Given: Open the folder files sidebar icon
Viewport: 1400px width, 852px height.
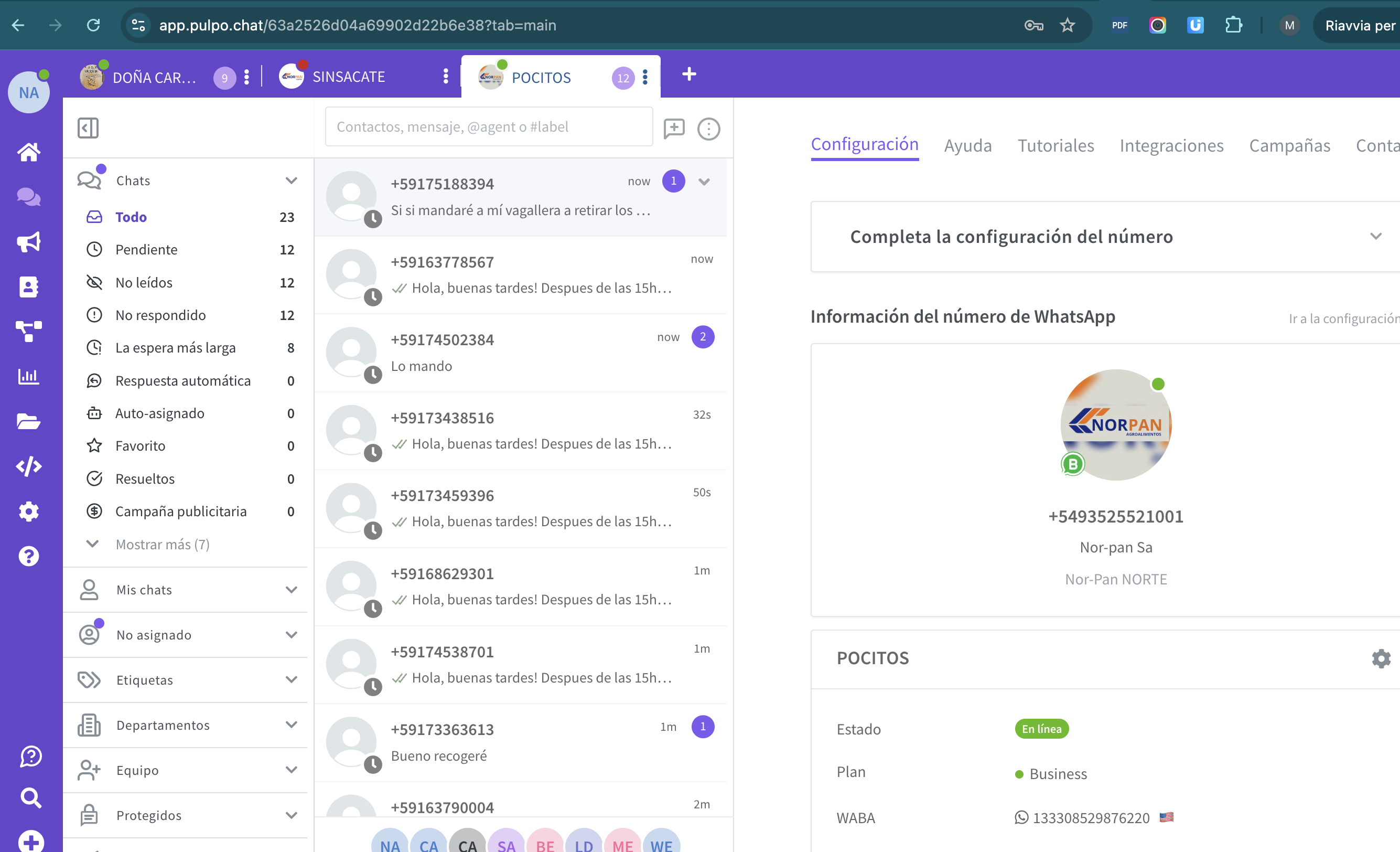Looking at the screenshot, I should (x=28, y=422).
